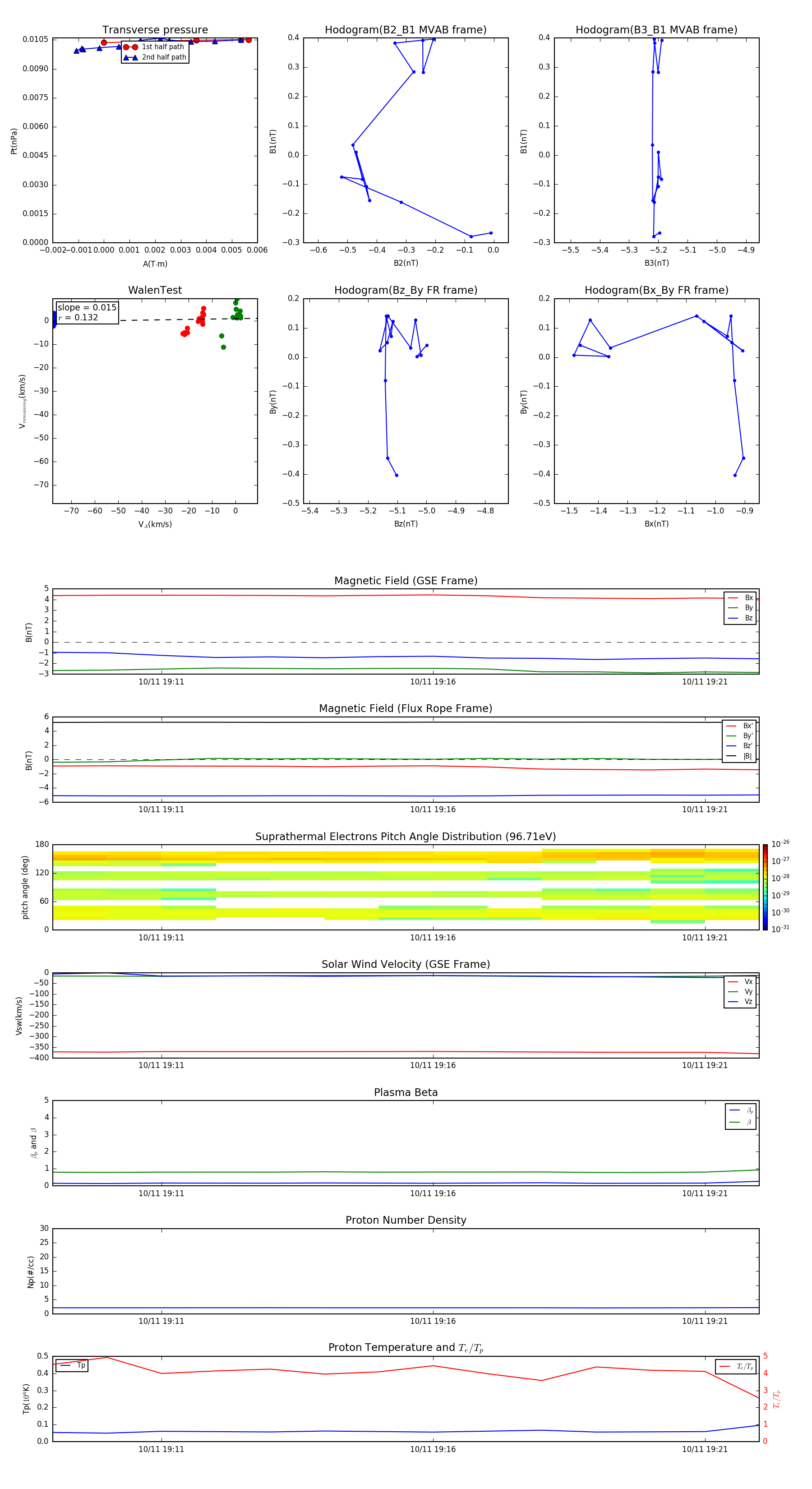Click the 'Transverse pressure' plot title
The height and width of the screenshot is (1489, 812).
tap(155, 29)
